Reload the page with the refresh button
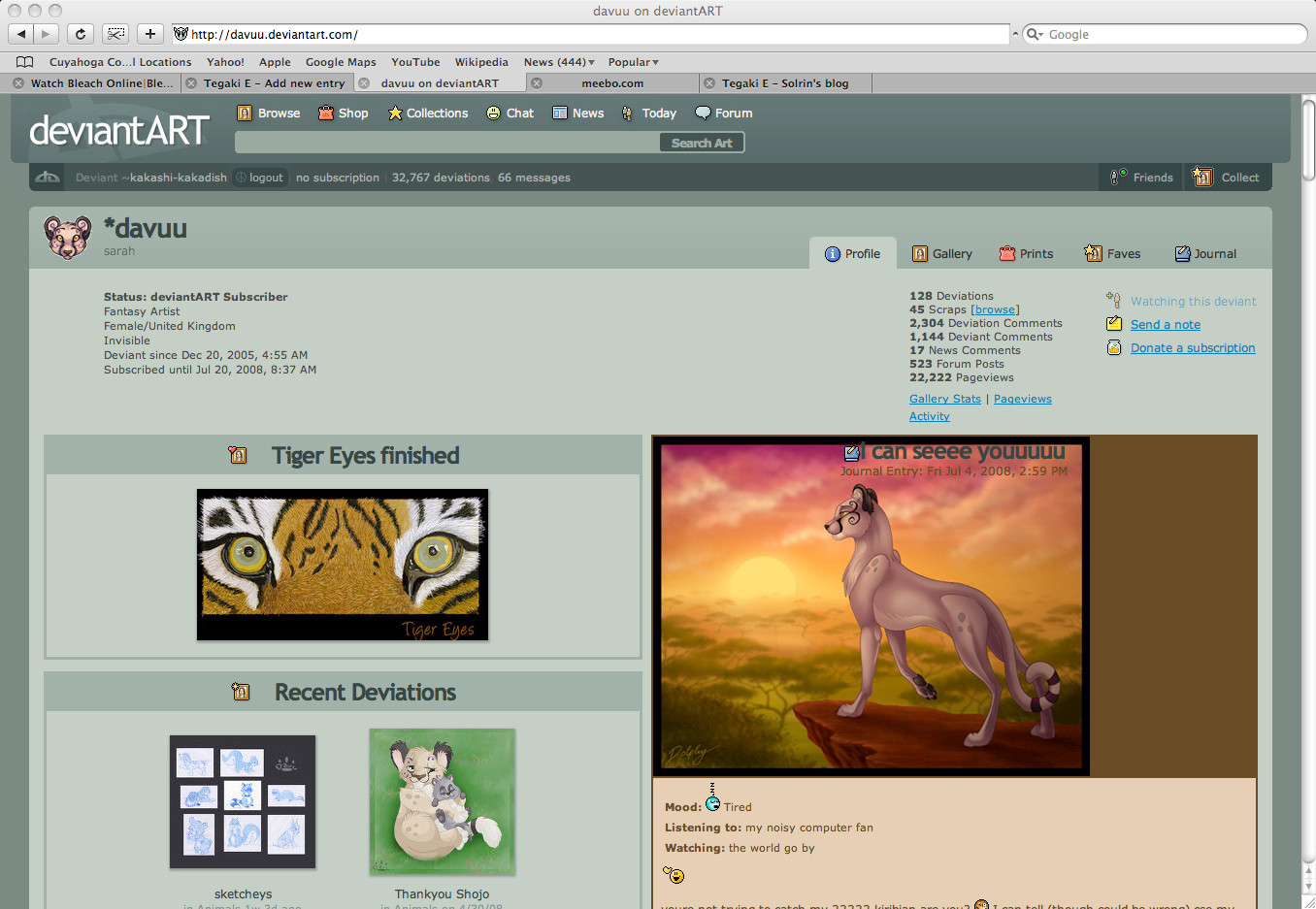The image size is (1316, 909). pos(81,34)
